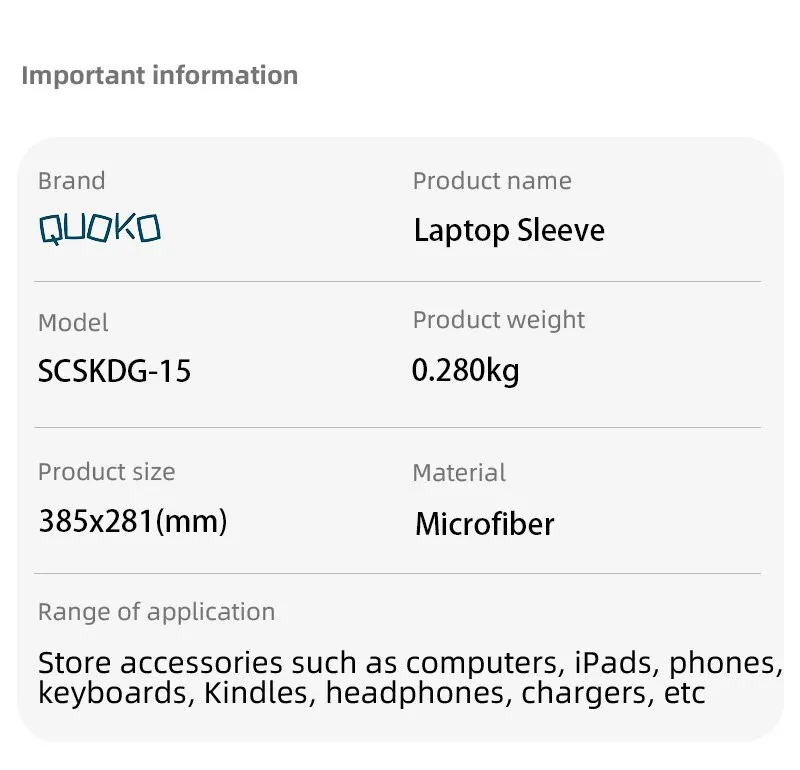The width and height of the screenshot is (800, 770).
Task: Click the QUOKO brand logo
Action: click(99, 229)
